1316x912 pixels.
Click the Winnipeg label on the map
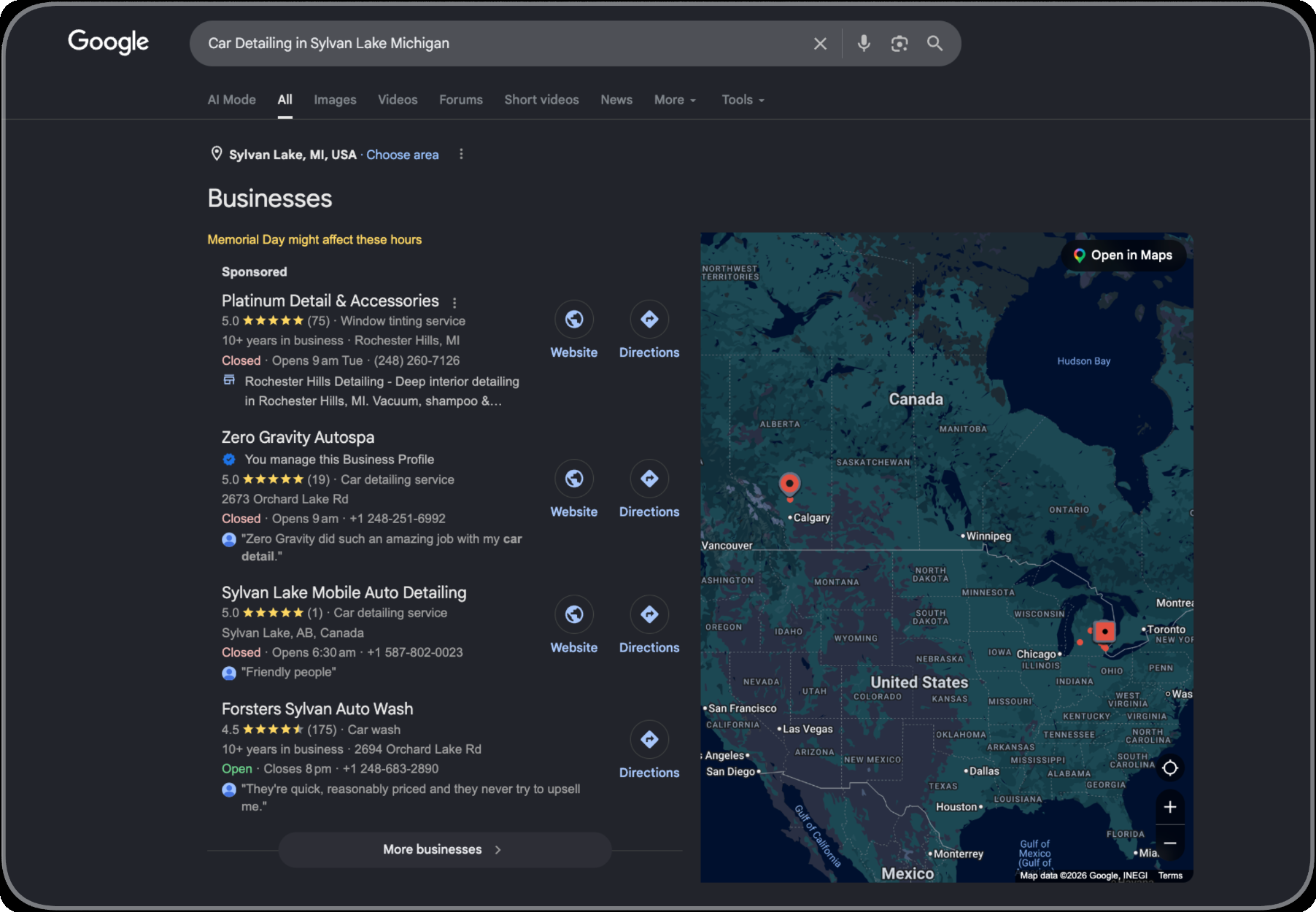pos(988,536)
